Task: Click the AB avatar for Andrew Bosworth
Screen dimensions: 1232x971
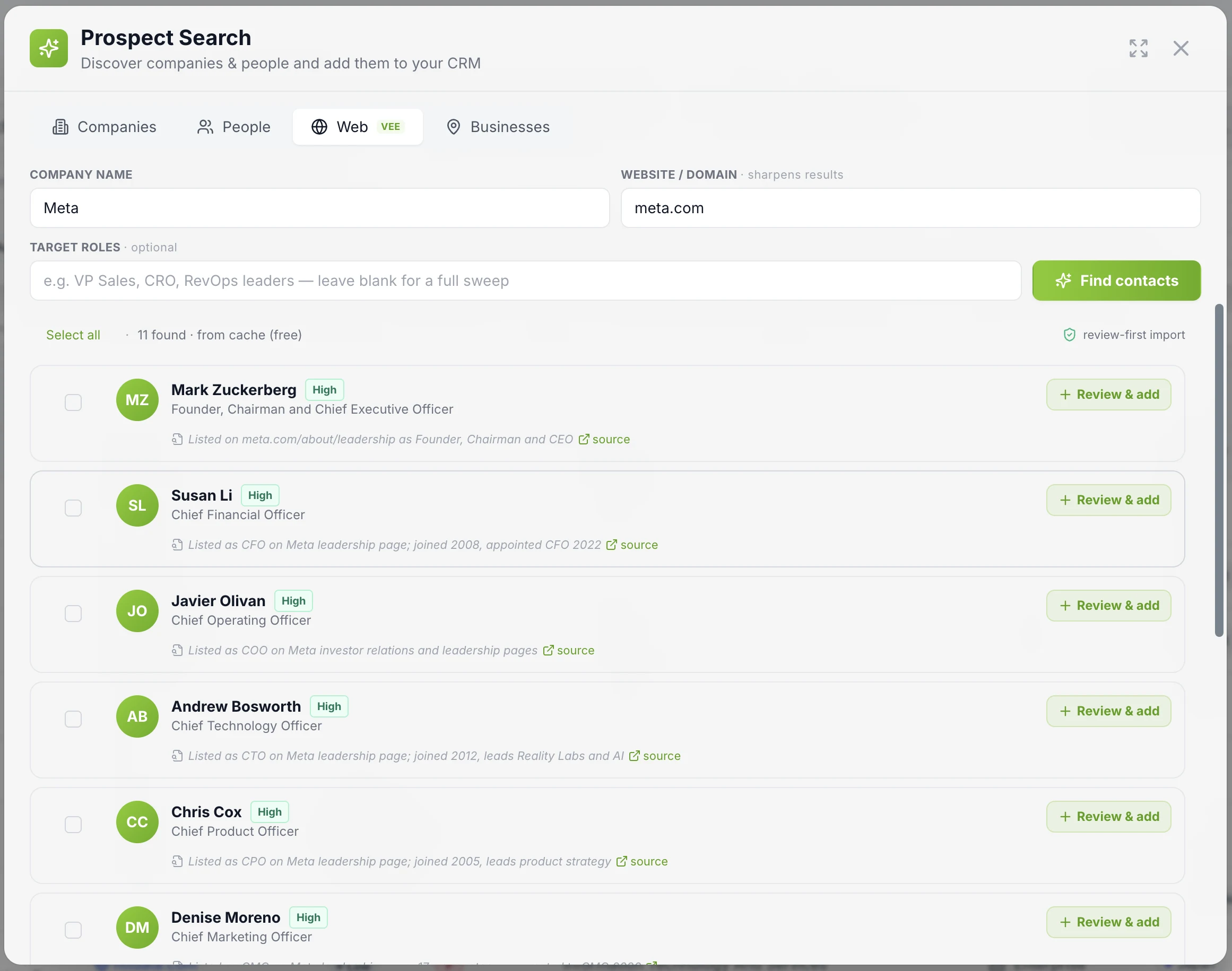Action: tap(137, 716)
